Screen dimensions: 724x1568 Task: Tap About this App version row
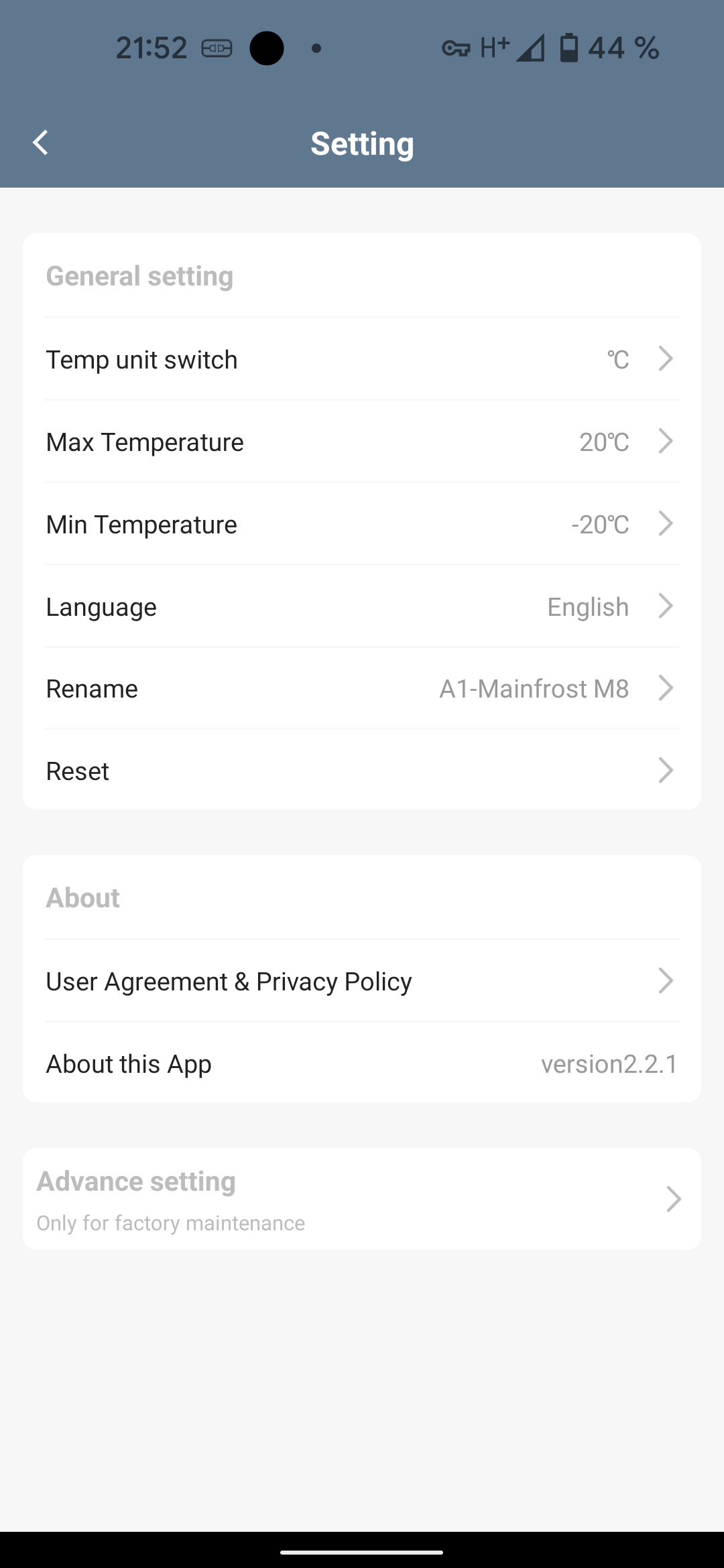362,1064
